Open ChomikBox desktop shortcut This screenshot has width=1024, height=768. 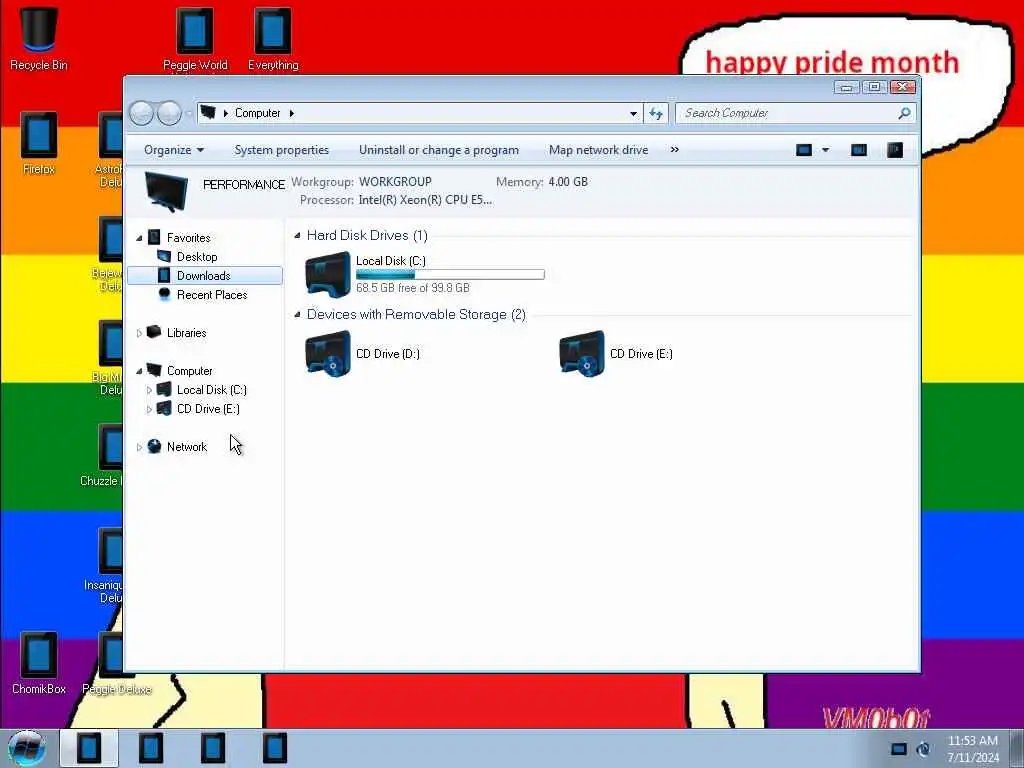[x=39, y=662]
